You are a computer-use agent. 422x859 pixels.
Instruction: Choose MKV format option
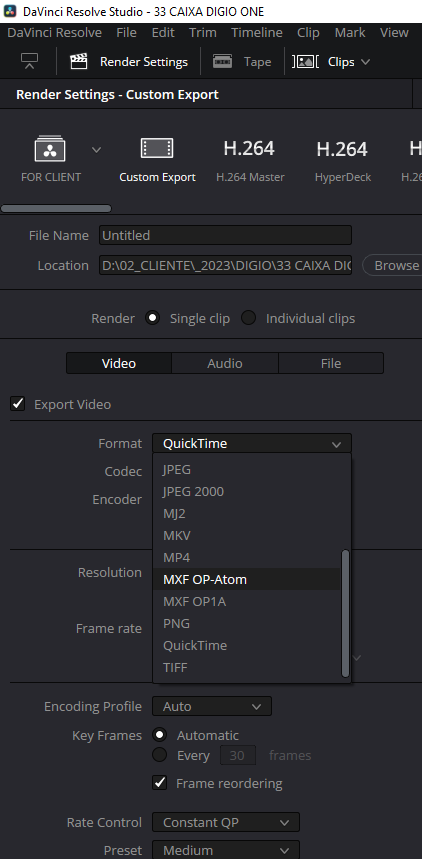247,535
